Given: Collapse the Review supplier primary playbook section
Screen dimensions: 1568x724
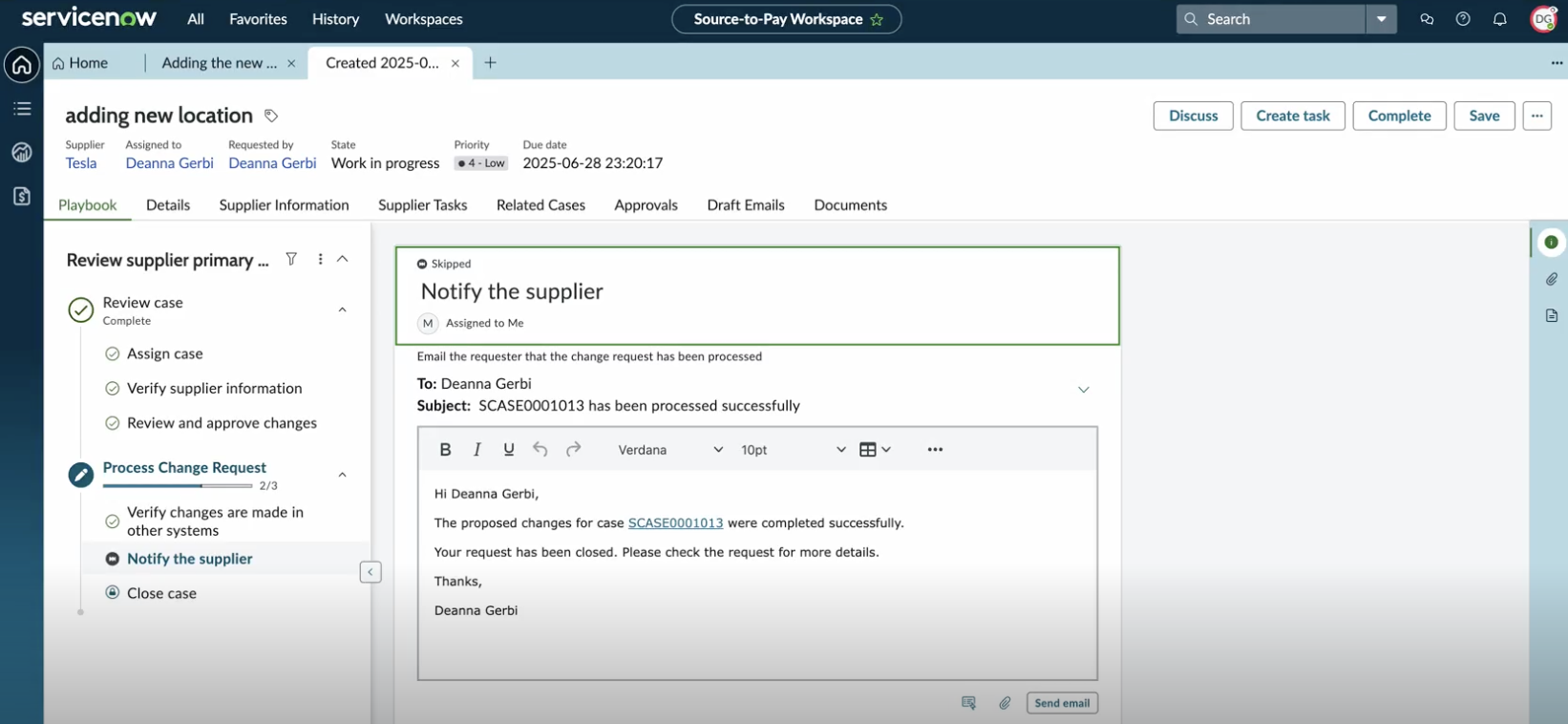Looking at the screenshot, I should click(343, 259).
